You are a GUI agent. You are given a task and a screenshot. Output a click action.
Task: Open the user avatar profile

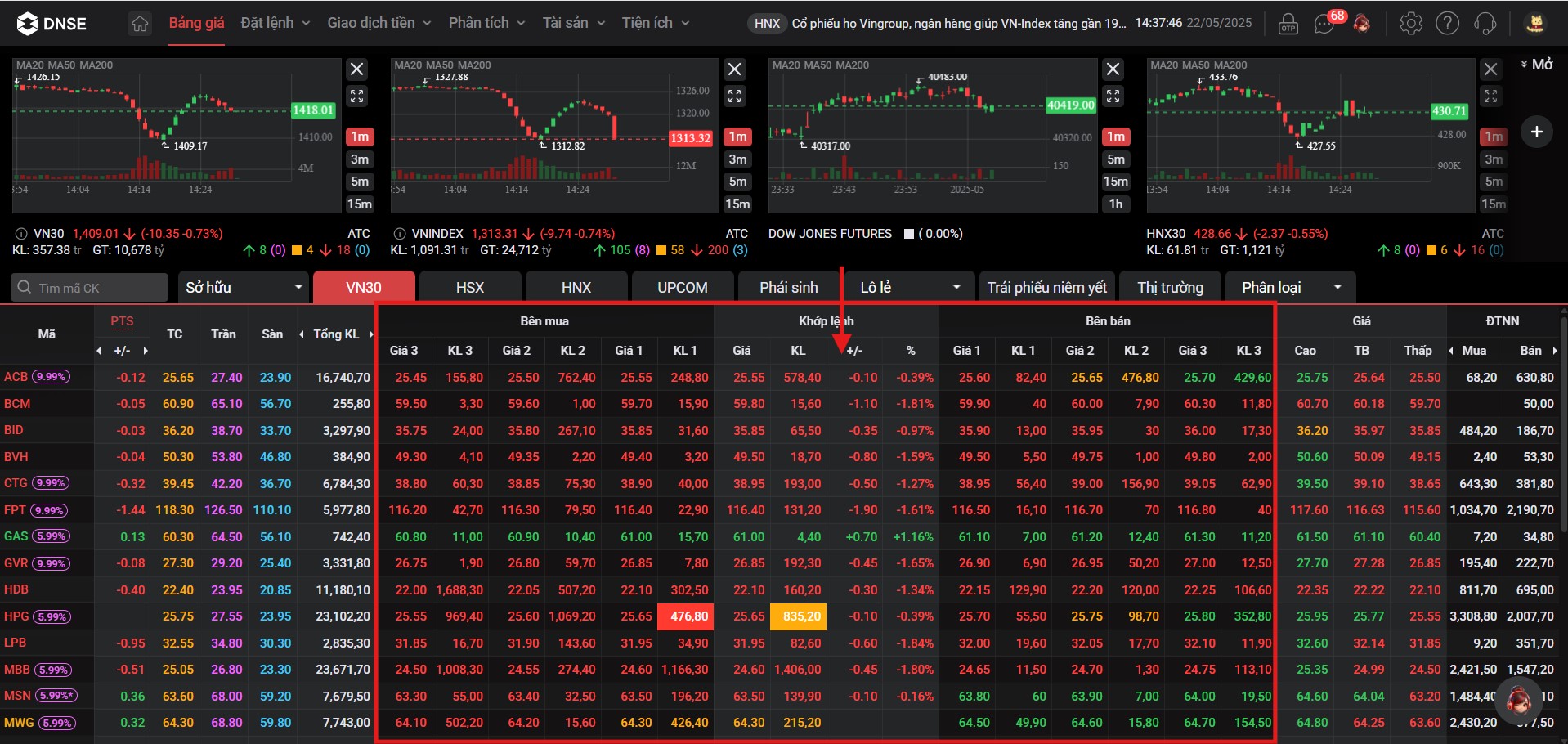pyautogui.click(x=1535, y=24)
